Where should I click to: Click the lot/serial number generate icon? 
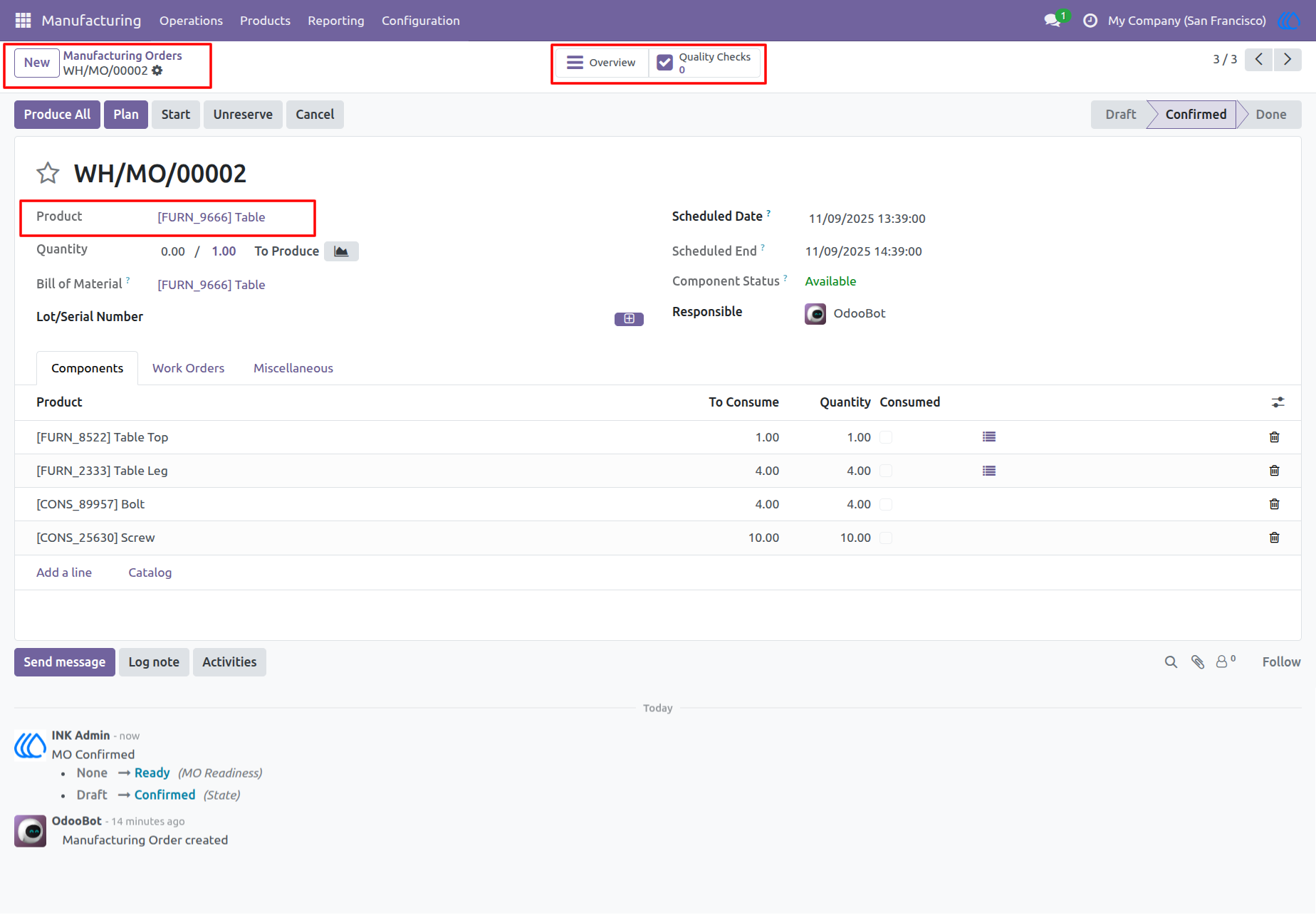[x=629, y=319]
